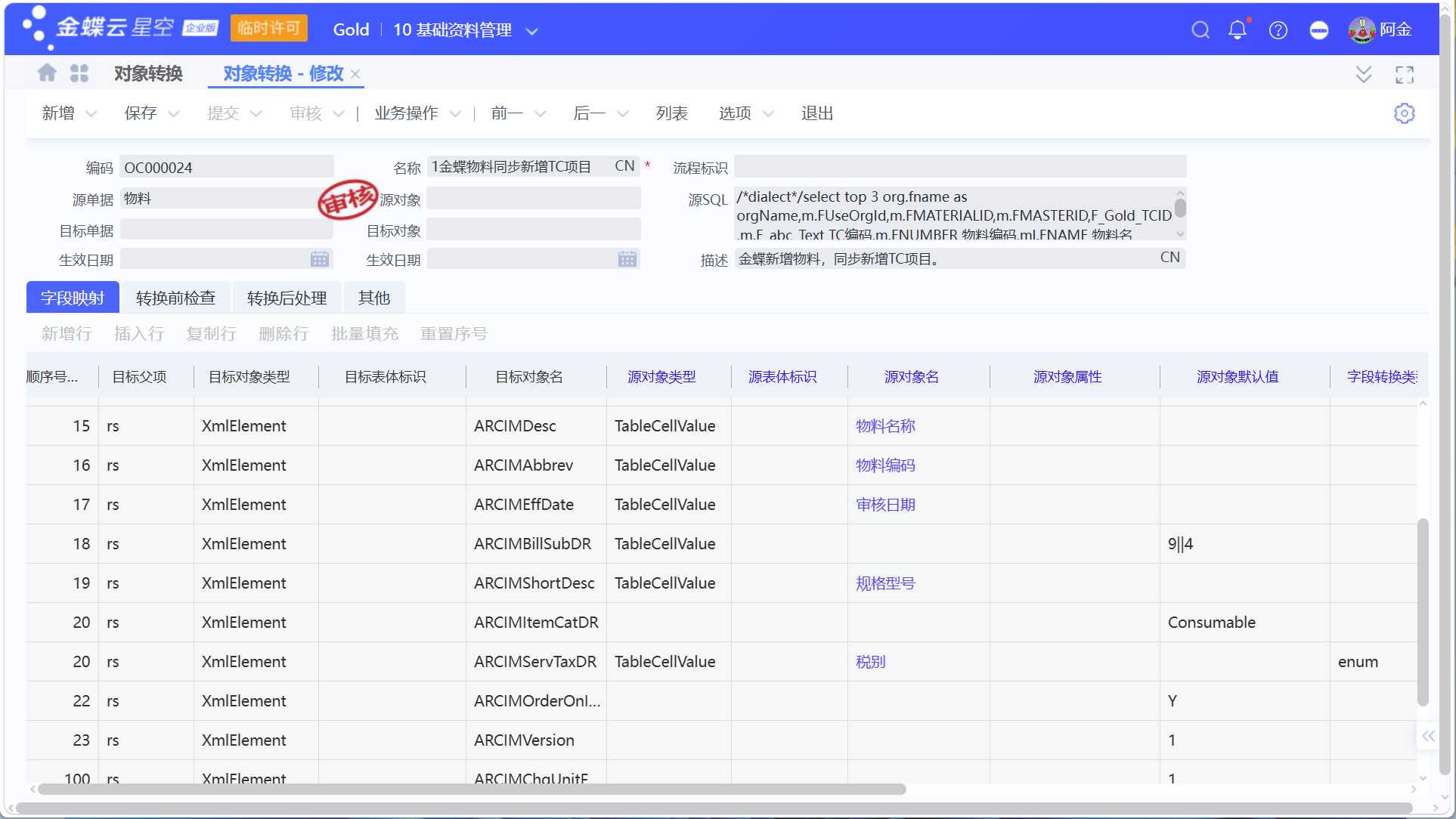Expand the 审核 dropdown arrow
Viewport: 1456px width, 819px height.
(339, 114)
